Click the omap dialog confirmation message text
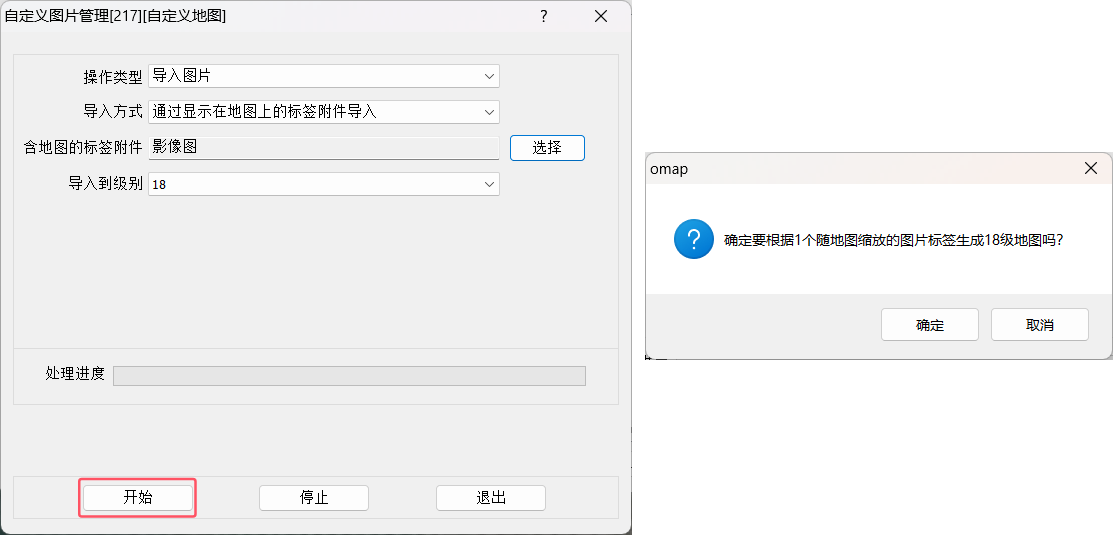The image size is (1115, 535). click(893, 240)
